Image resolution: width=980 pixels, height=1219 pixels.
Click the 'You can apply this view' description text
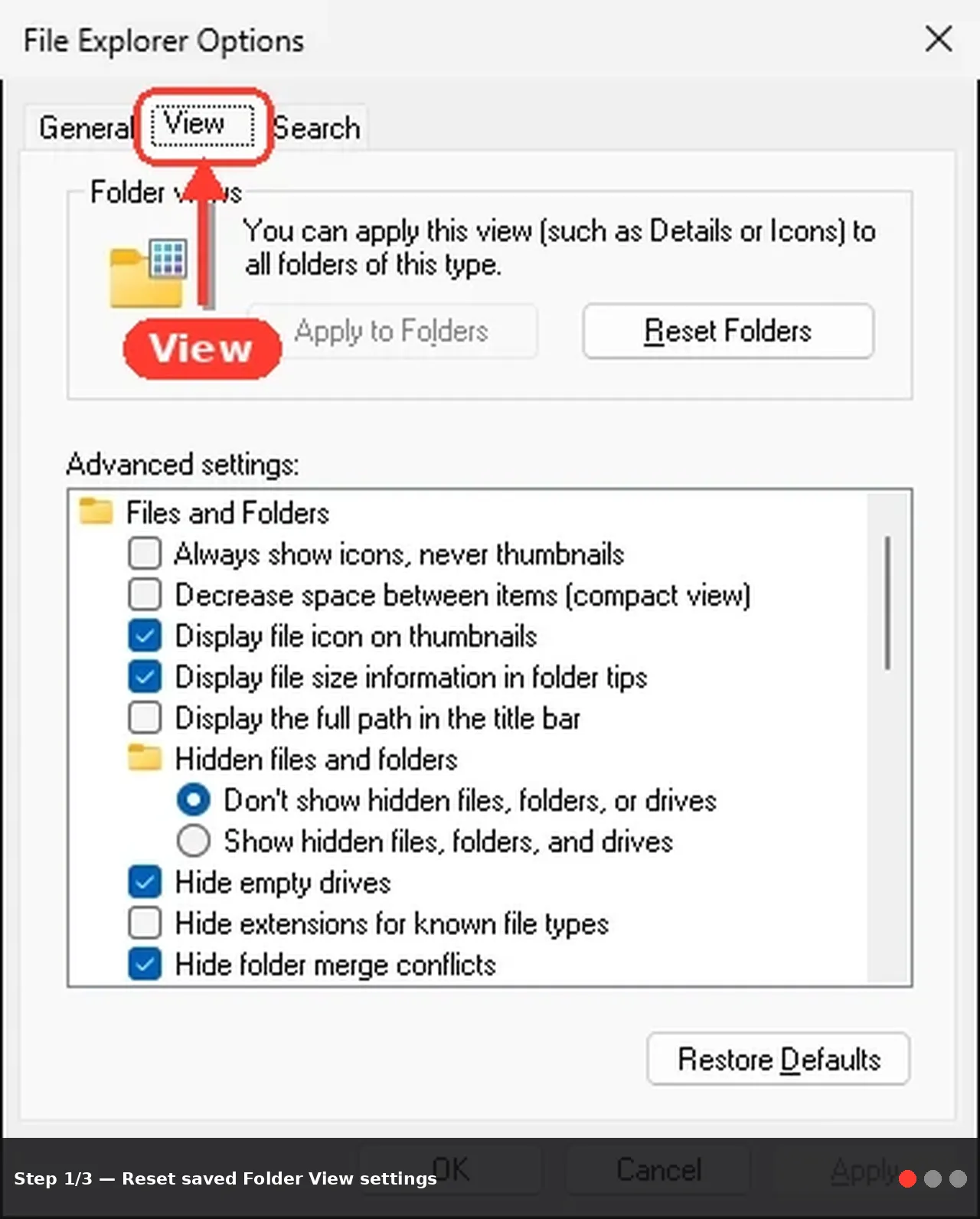(x=560, y=247)
